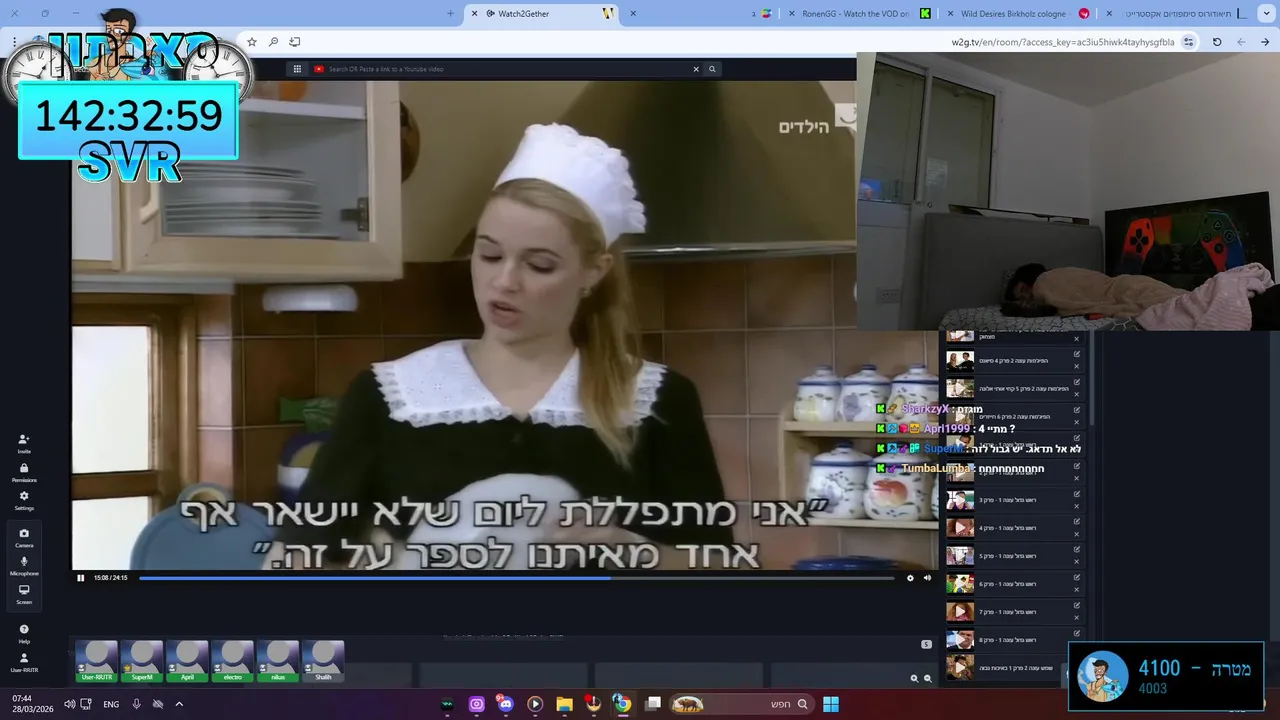Click the playlist scrollbar

[x=1091, y=380]
